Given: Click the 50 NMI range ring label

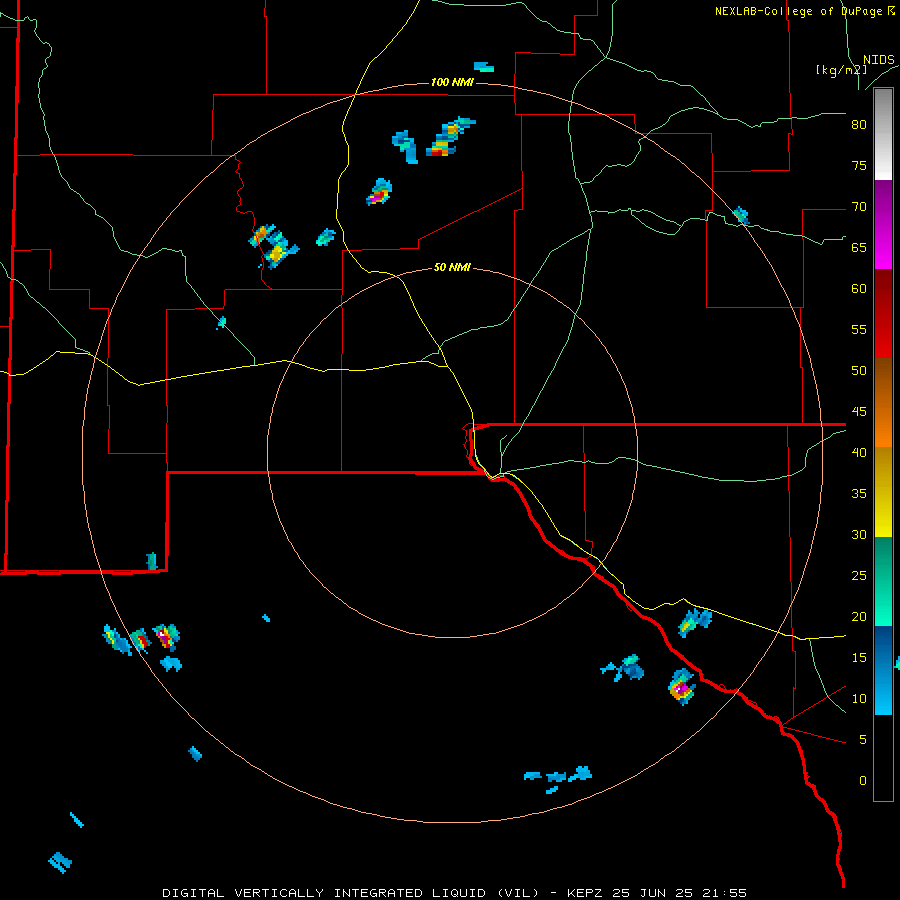Looking at the screenshot, I should 452,267.
